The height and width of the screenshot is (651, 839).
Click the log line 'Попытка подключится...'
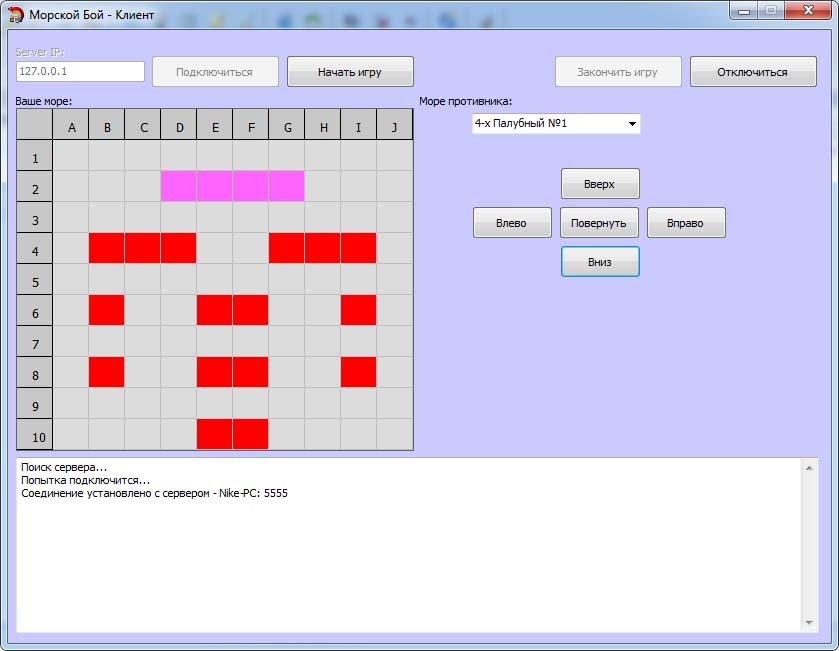[x=86, y=480]
